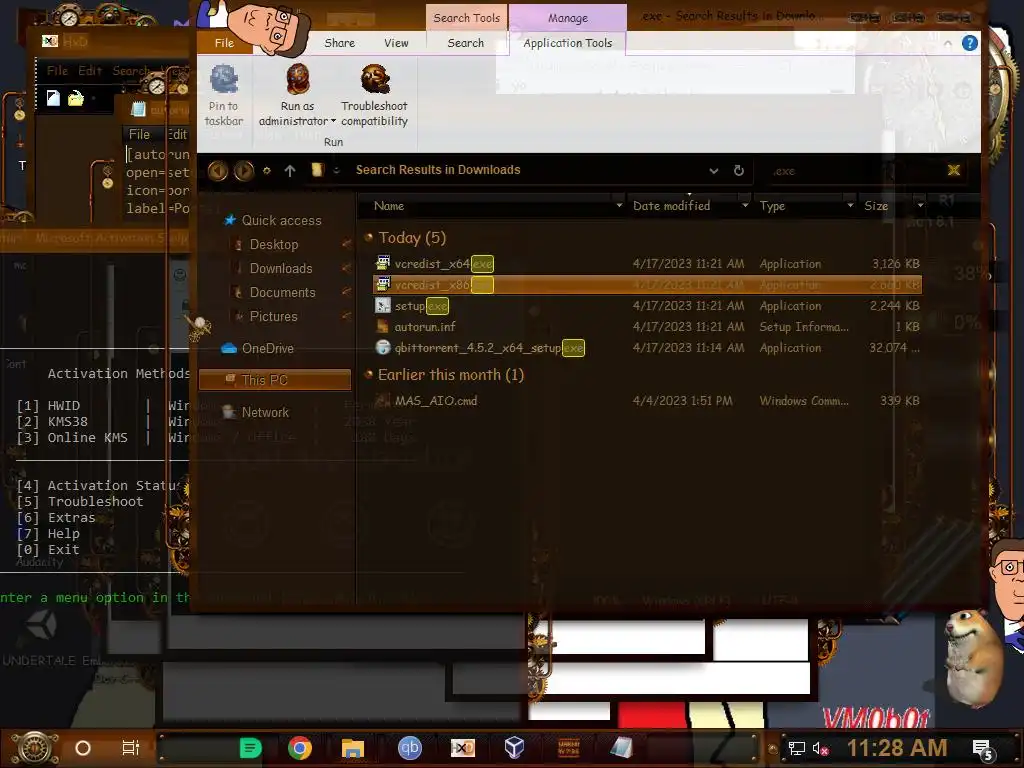Image resolution: width=1024 pixels, height=768 pixels.
Task: Switch to the Share ribbon tab
Action: point(340,42)
